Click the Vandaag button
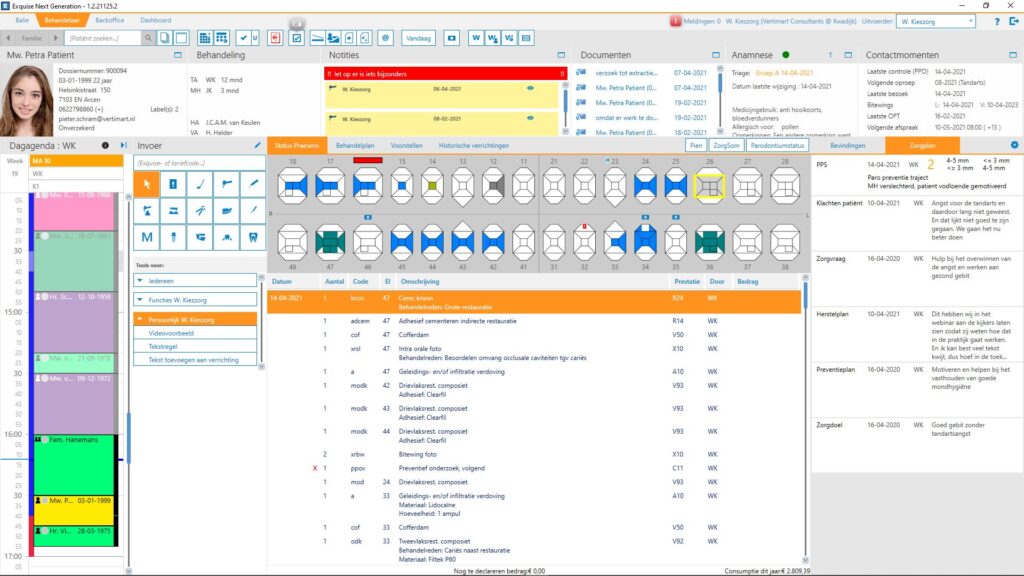The image size is (1024, 576). pos(418,38)
